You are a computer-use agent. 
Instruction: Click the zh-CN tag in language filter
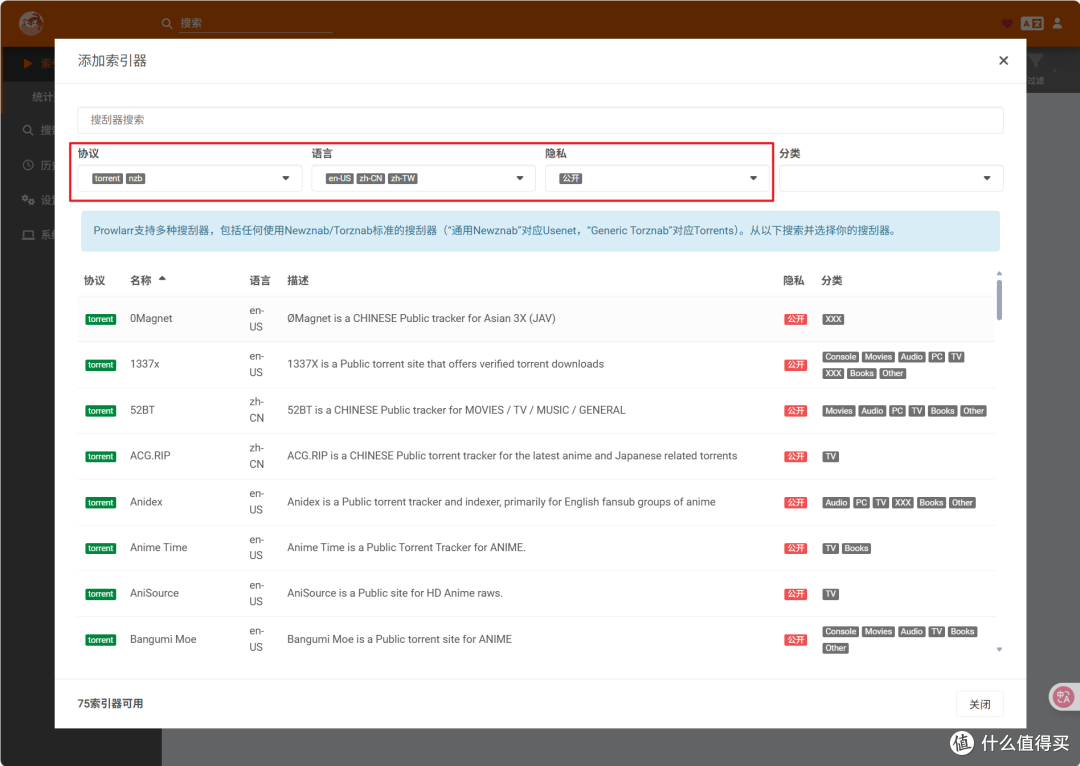(x=370, y=178)
